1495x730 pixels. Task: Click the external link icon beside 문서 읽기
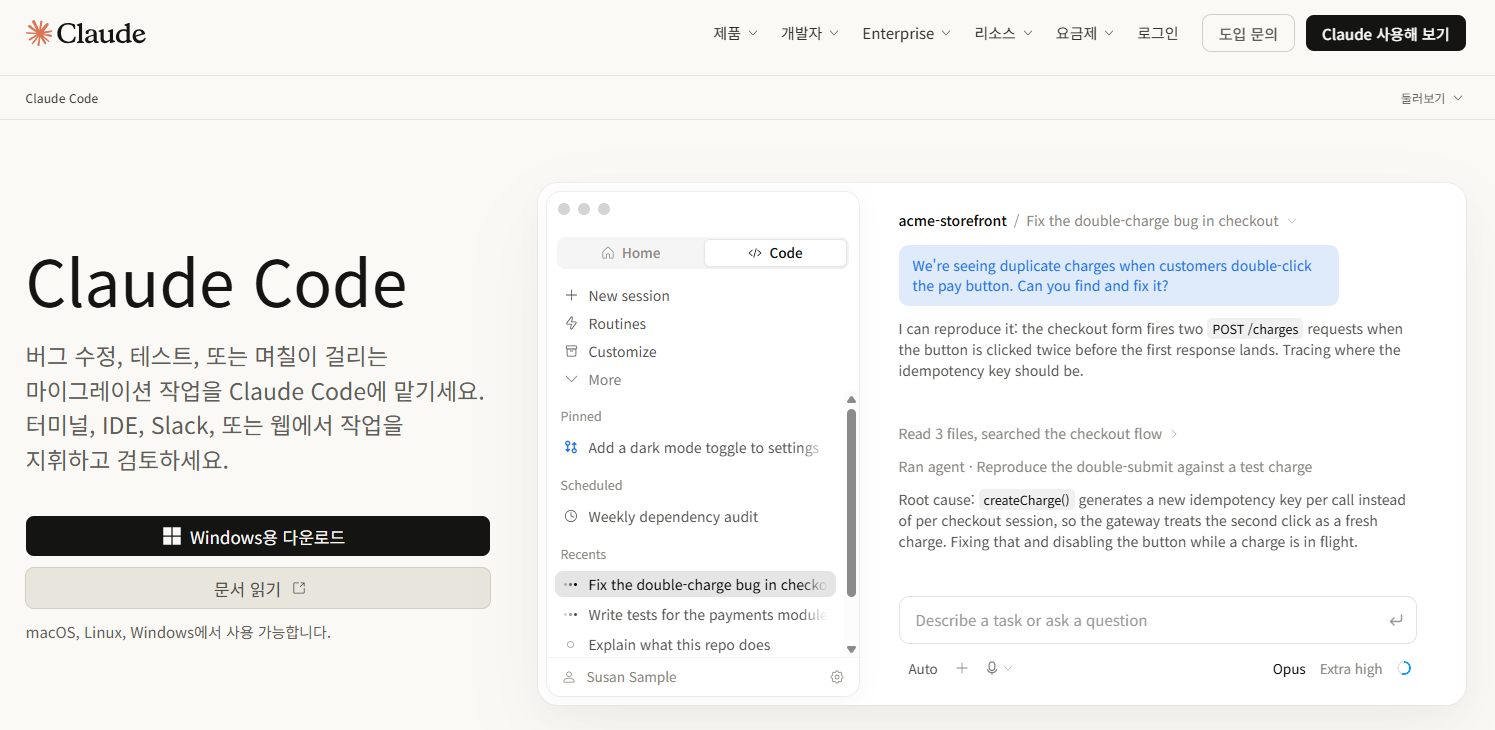point(299,588)
